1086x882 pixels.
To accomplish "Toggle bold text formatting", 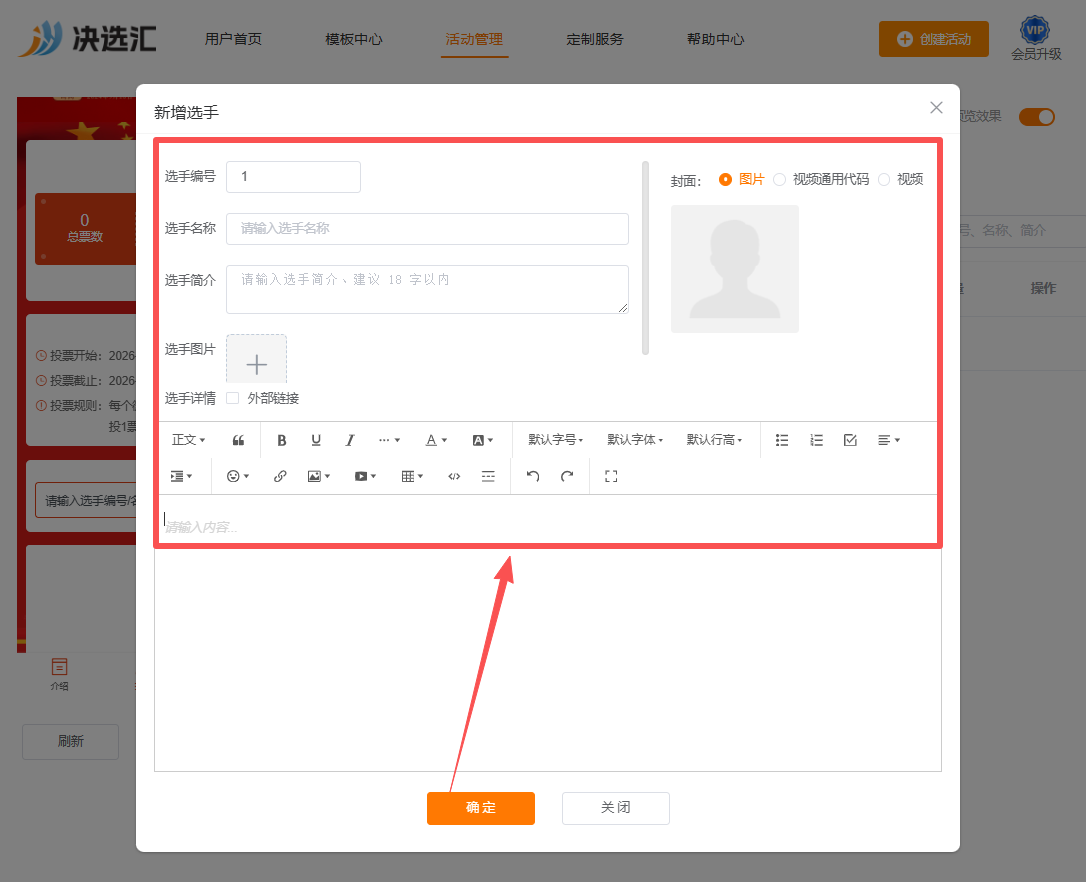I will coord(281,440).
